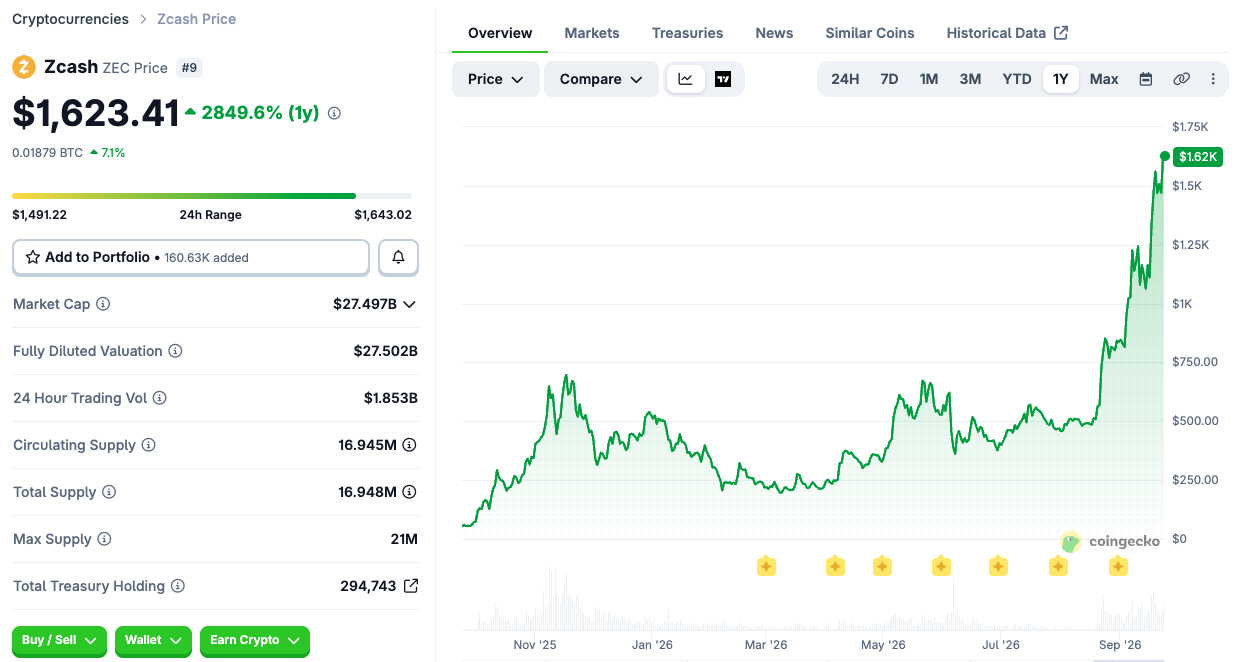Open the calendar date range picker

pos(1146,79)
